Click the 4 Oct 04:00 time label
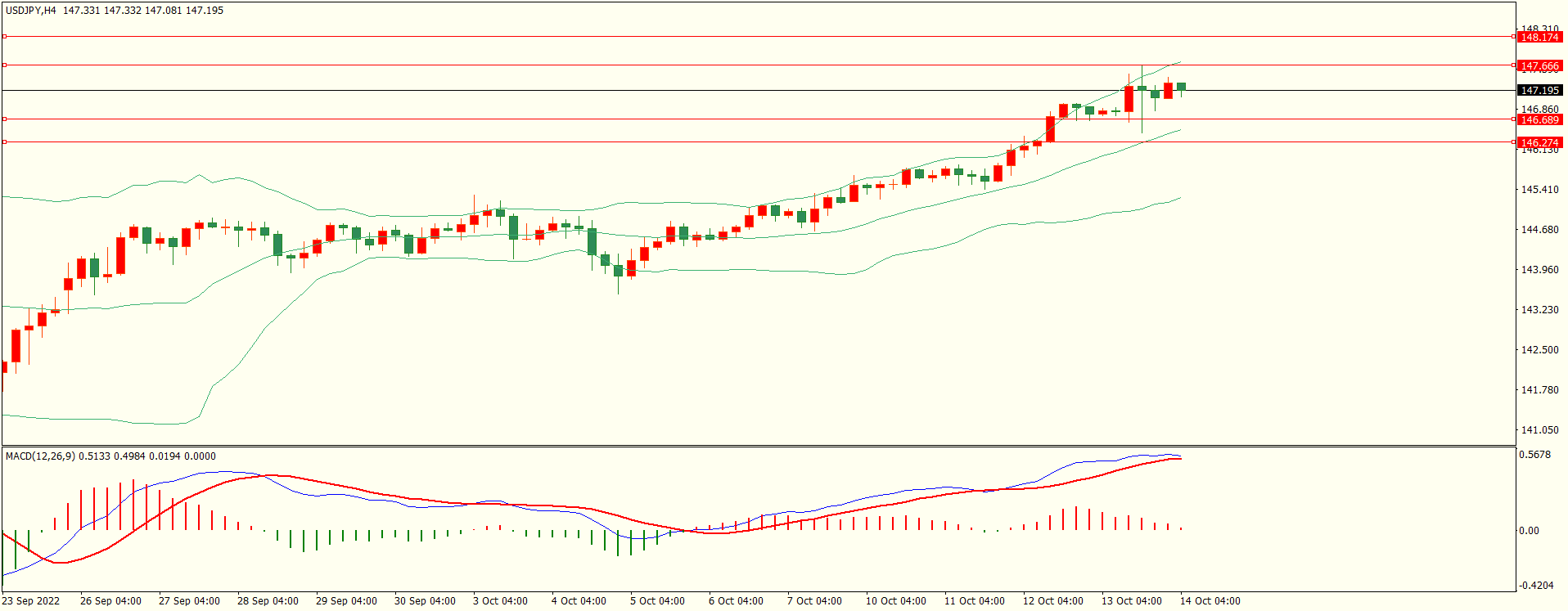 coord(579,600)
